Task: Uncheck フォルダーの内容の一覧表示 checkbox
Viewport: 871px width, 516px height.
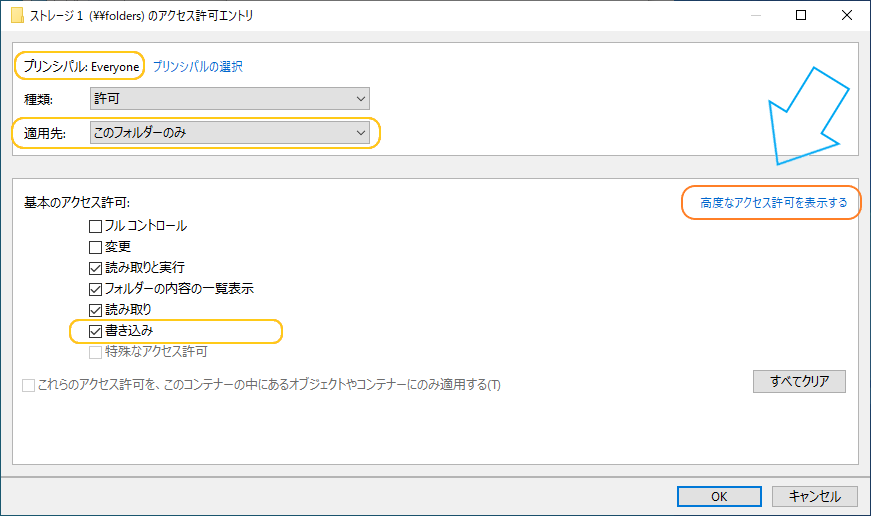Action: tap(96, 289)
